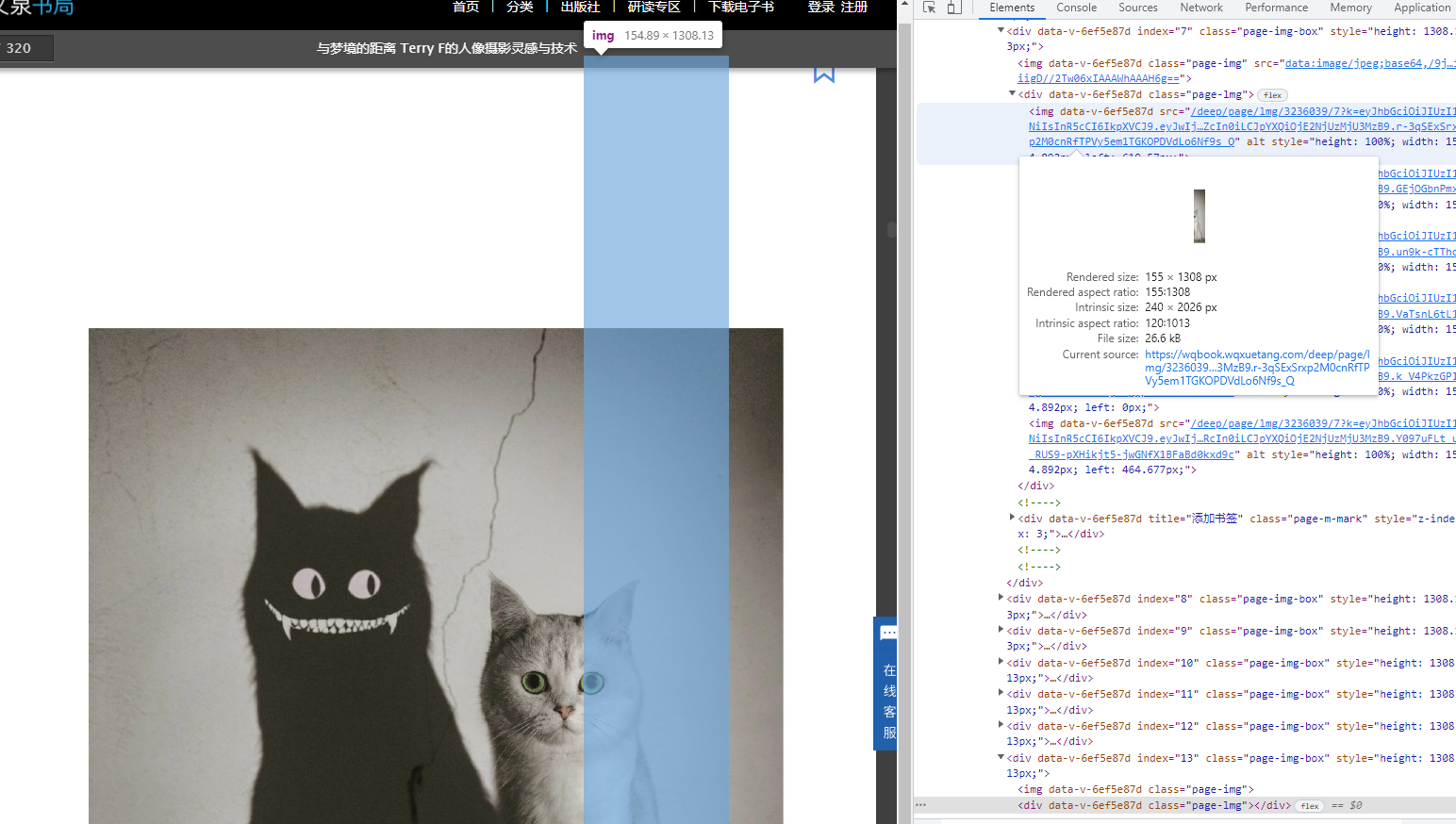Click the inspect element picker icon

click(930, 8)
